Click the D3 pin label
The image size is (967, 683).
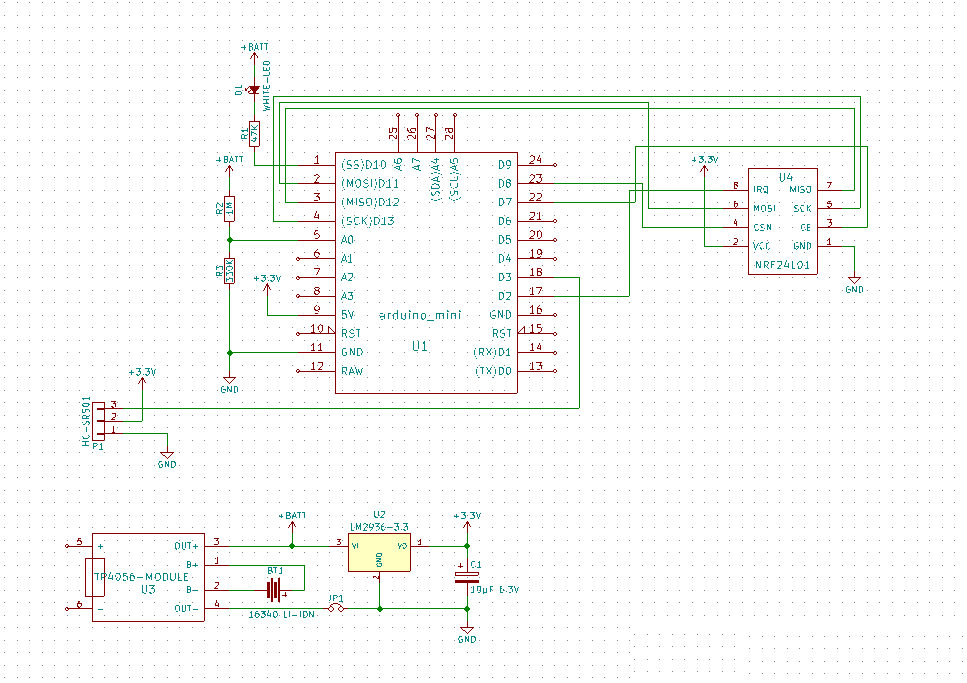[504, 278]
